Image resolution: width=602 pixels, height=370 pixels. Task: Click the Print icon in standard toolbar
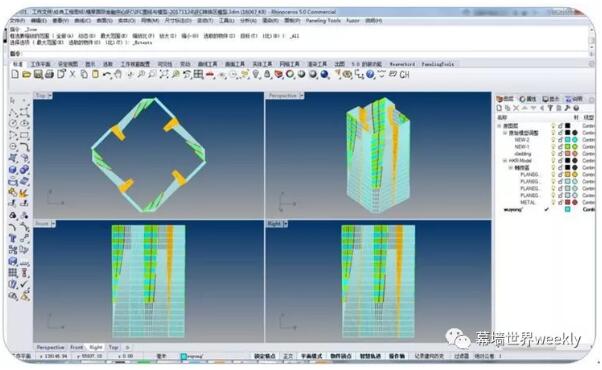coord(49,74)
